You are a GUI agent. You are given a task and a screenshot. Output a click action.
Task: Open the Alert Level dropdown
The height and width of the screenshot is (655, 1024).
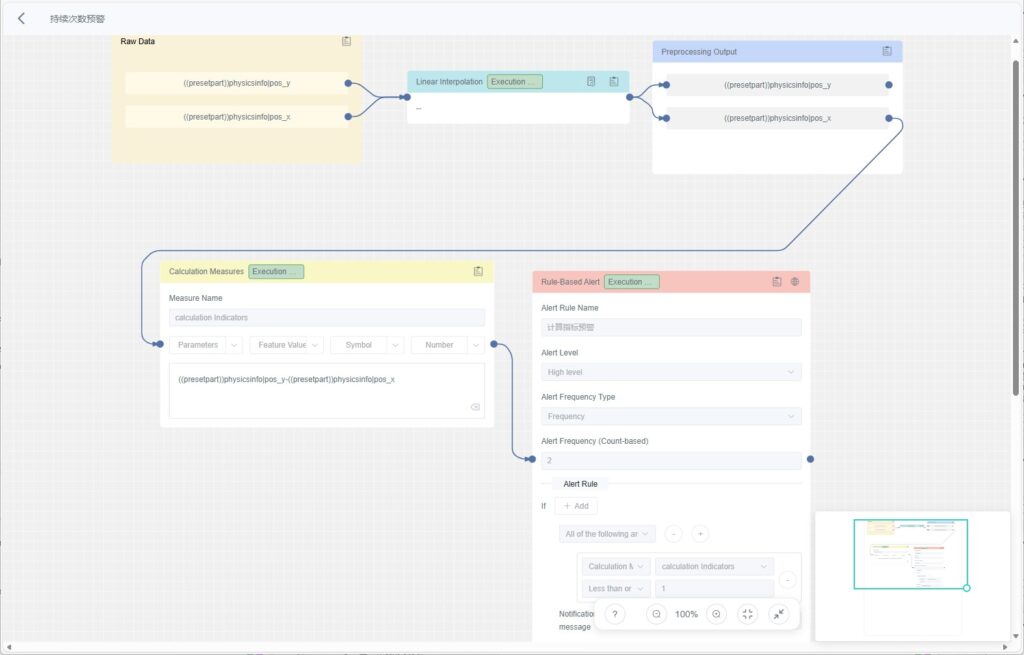tap(671, 372)
